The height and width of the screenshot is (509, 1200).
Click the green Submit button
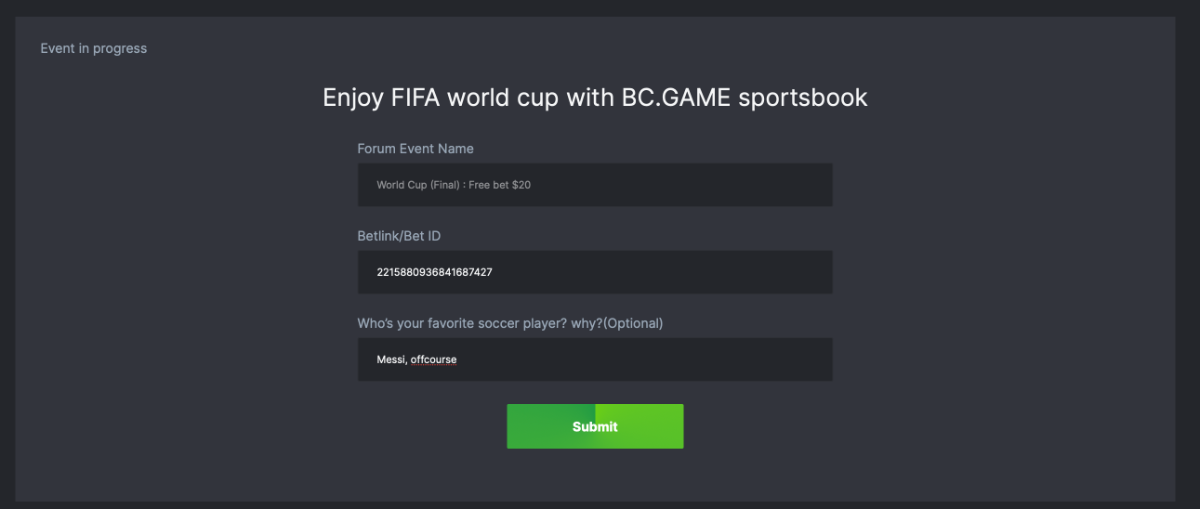click(595, 426)
